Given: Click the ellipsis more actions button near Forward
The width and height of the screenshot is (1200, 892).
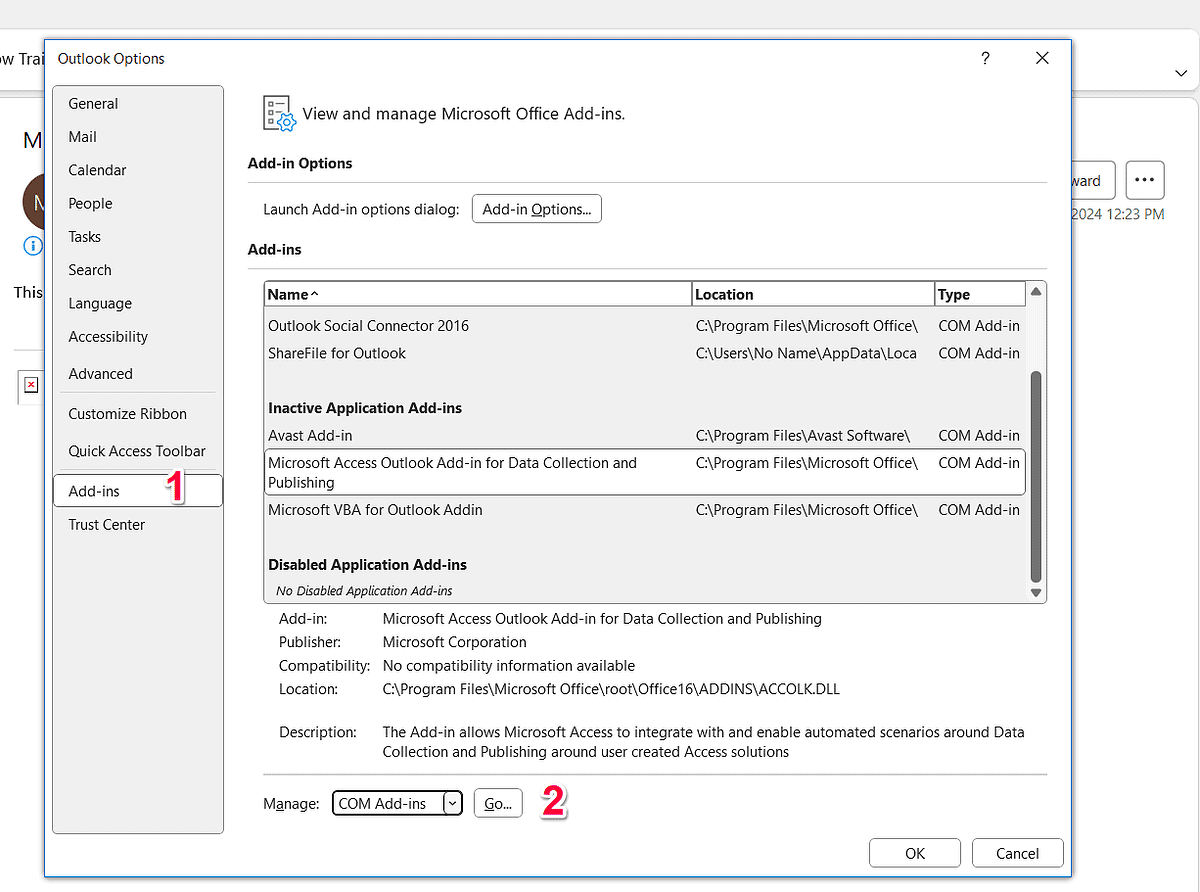Looking at the screenshot, I should point(1144,180).
